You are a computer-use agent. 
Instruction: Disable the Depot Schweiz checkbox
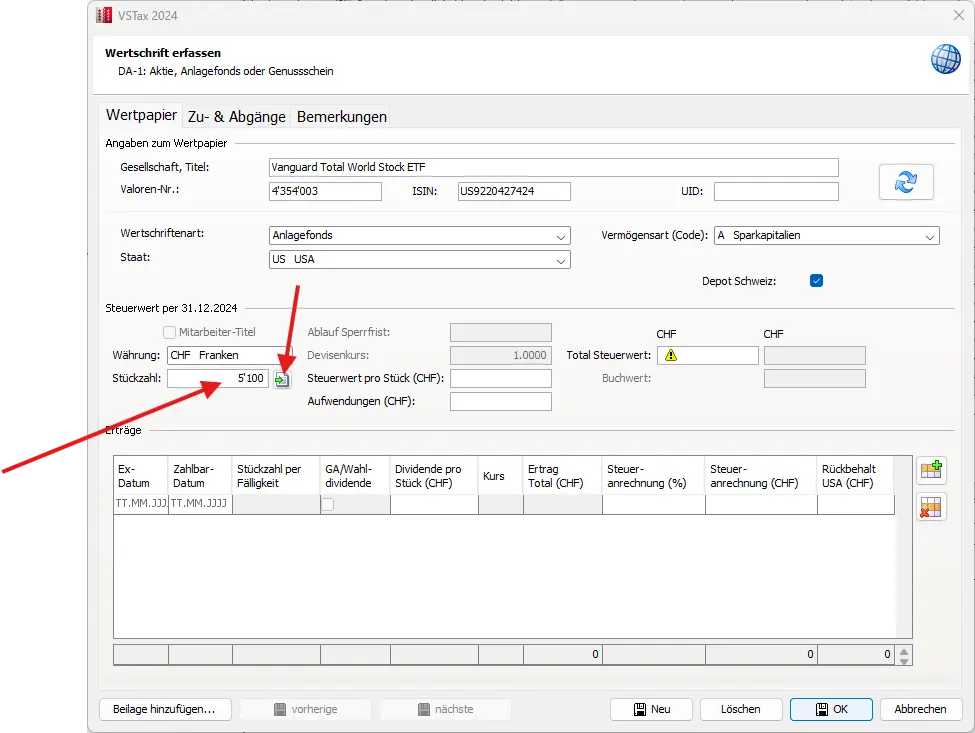(x=816, y=281)
